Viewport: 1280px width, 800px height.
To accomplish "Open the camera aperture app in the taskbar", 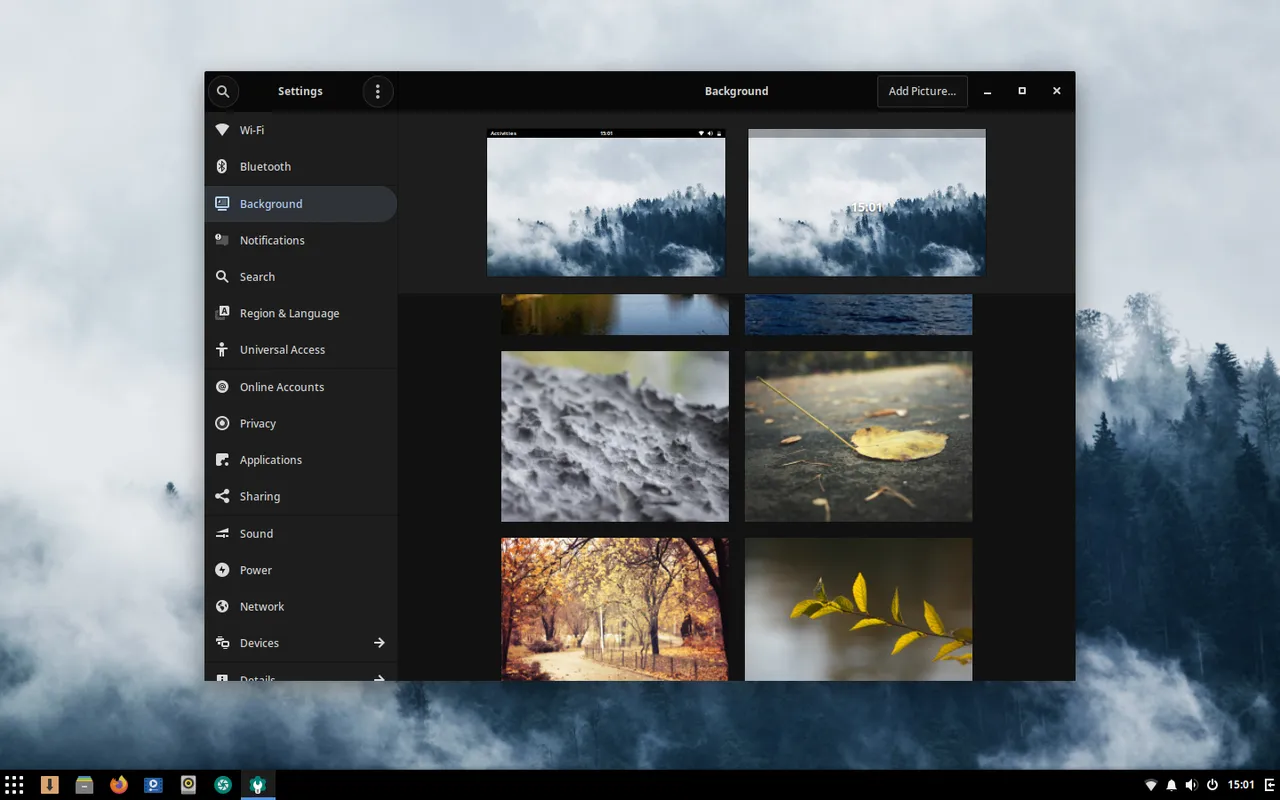I will (x=223, y=785).
